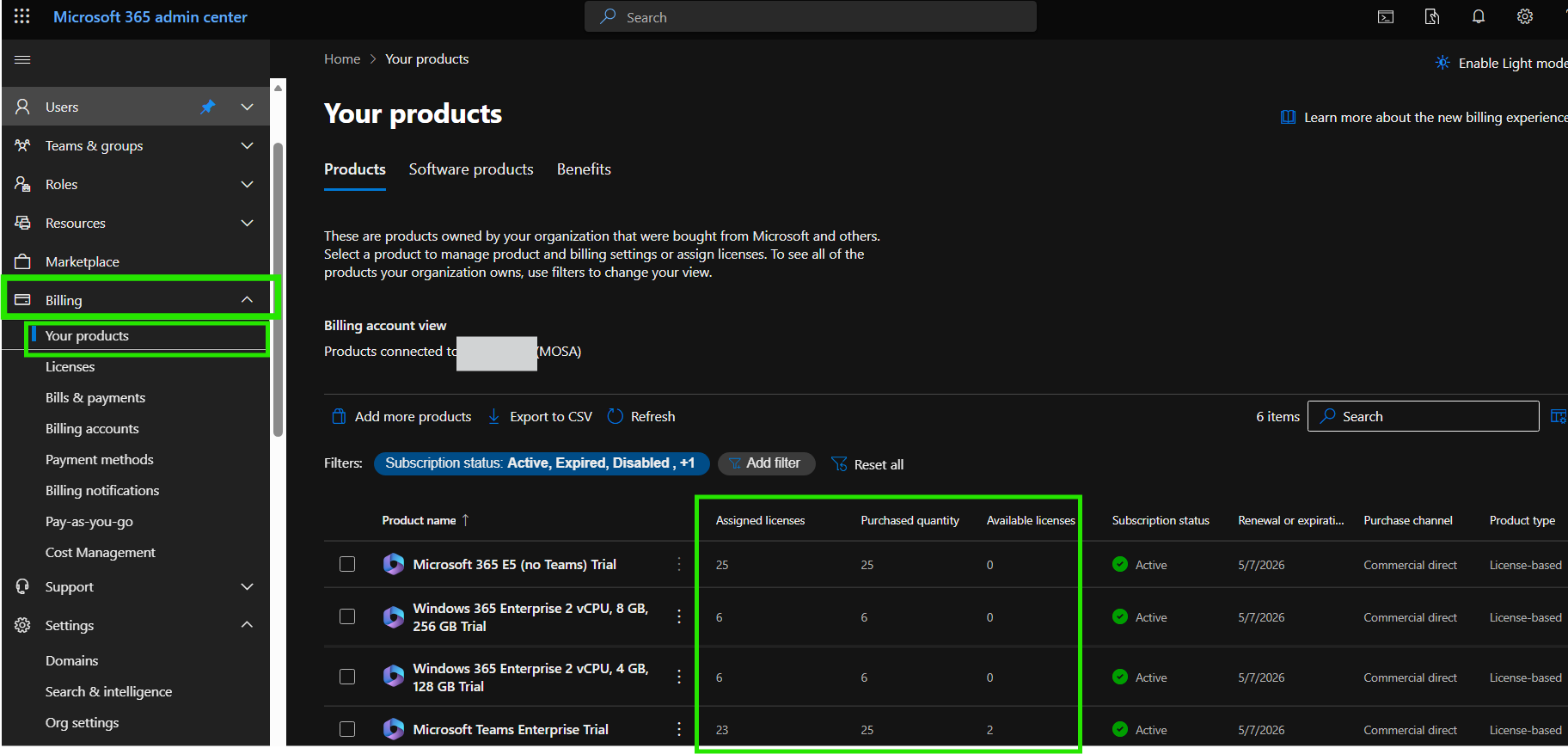Collapse the Billing section chevron
The height and width of the screenshot is (754, 1568).
pos(248,300)
